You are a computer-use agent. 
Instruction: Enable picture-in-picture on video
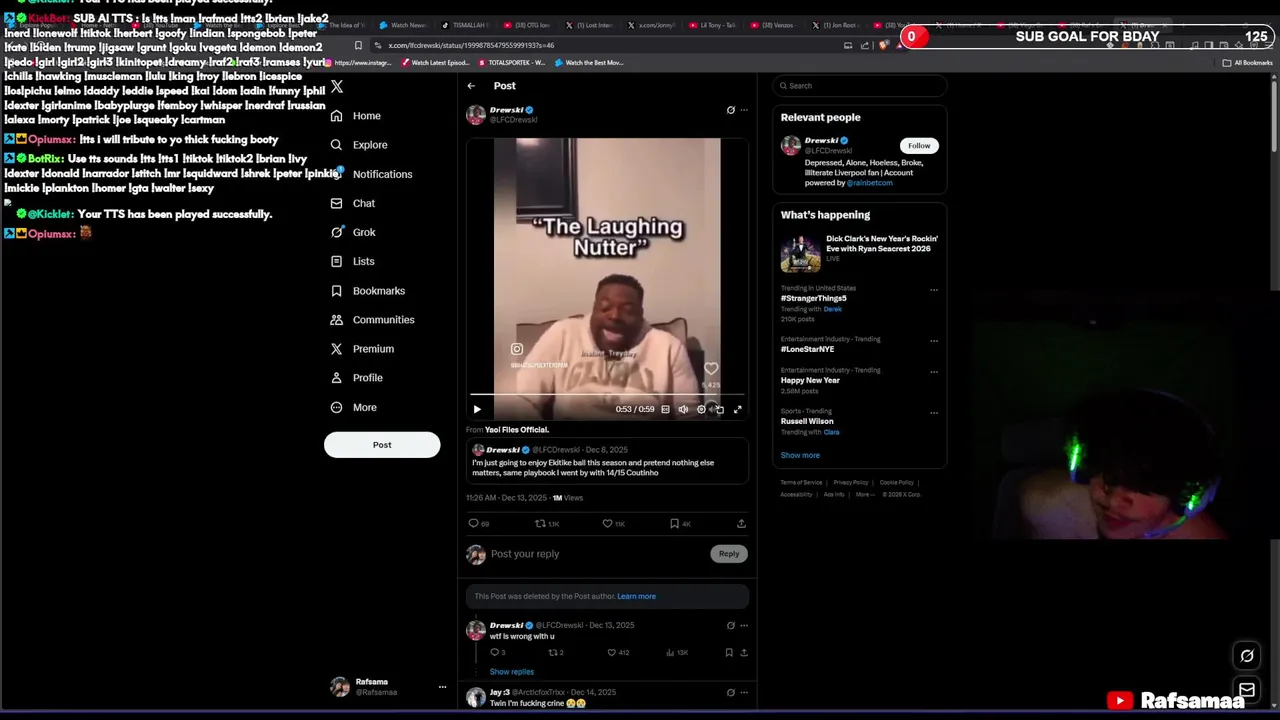(x=719, y=409)
